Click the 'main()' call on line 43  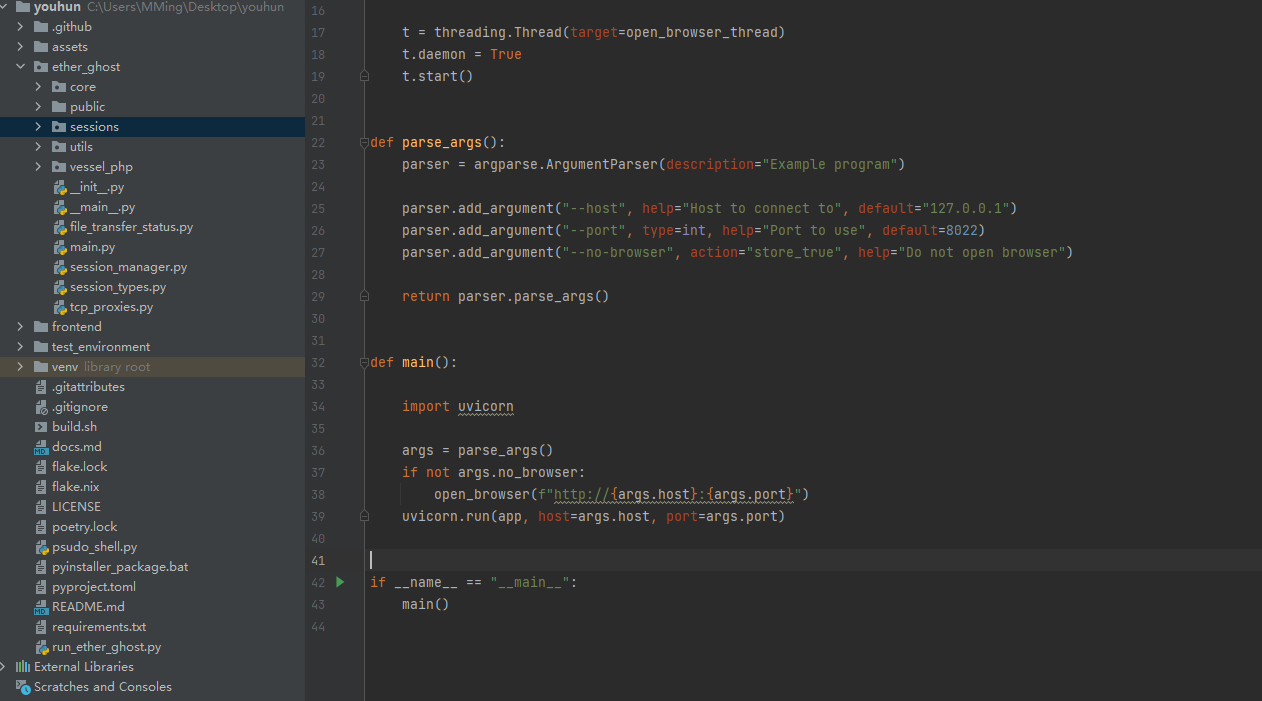pos(426,604)
